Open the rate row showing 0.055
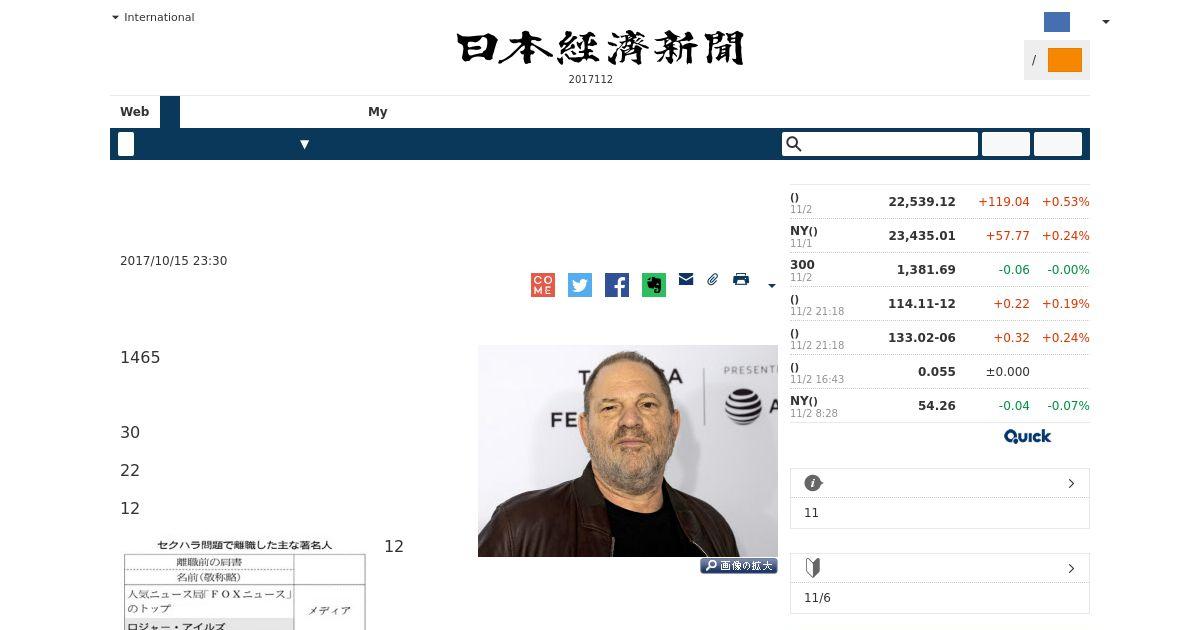The image size is (1200, 630). (x=940, y=372)
